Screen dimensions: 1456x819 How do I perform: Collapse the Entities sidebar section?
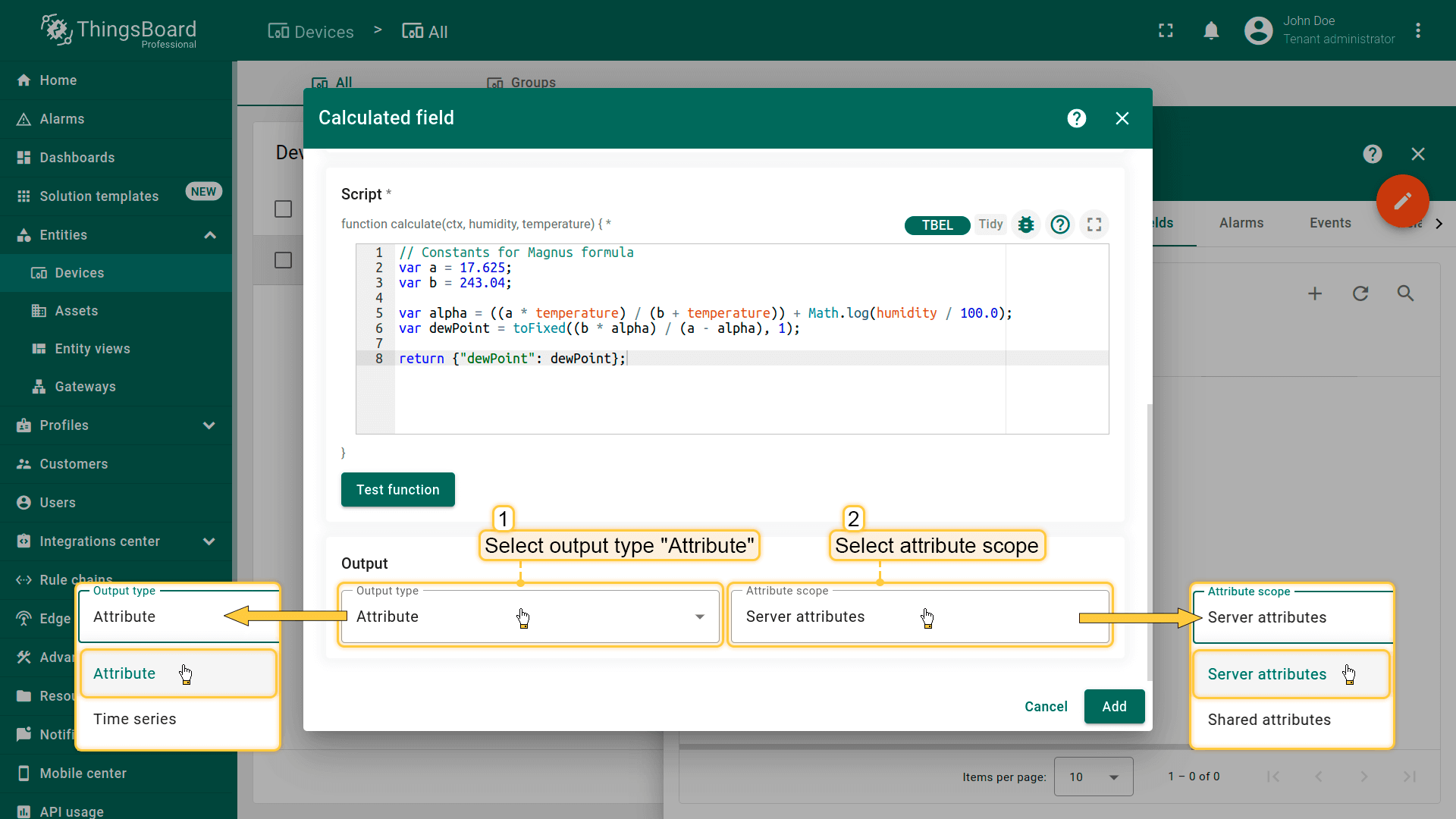pos(210,235)
